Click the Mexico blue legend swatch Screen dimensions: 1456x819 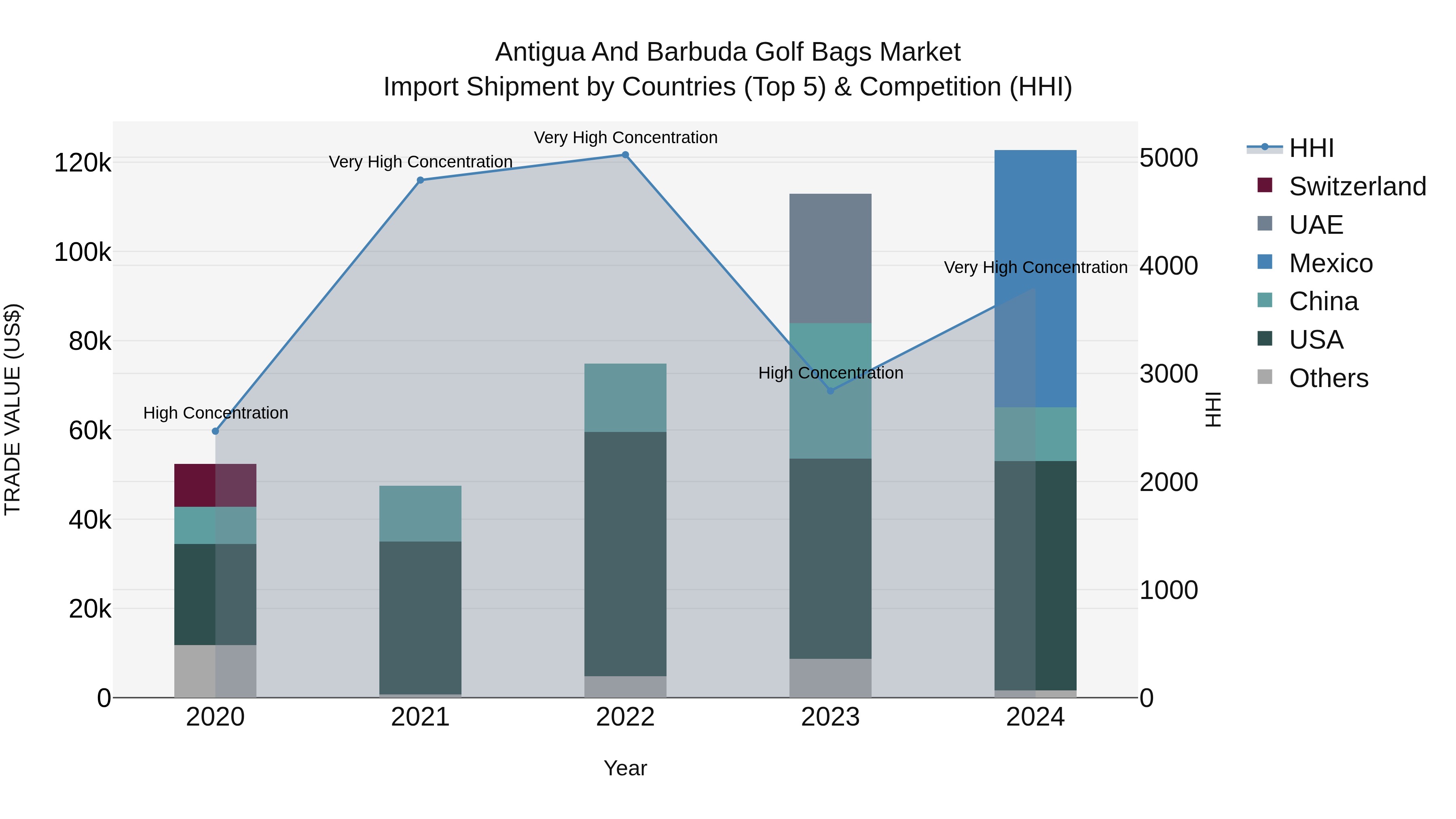point(1265,262)
